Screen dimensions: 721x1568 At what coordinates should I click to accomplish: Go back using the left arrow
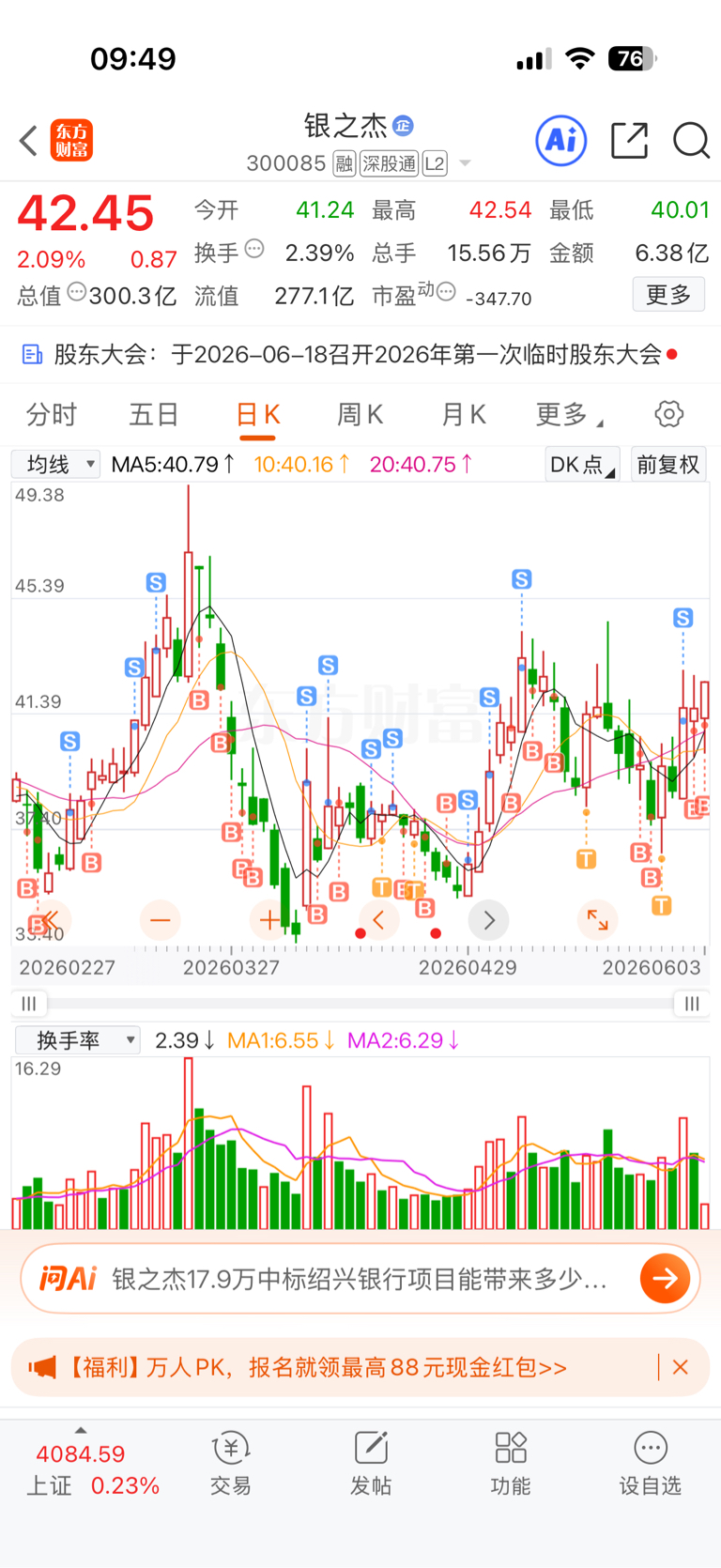(x=28, y=141)
